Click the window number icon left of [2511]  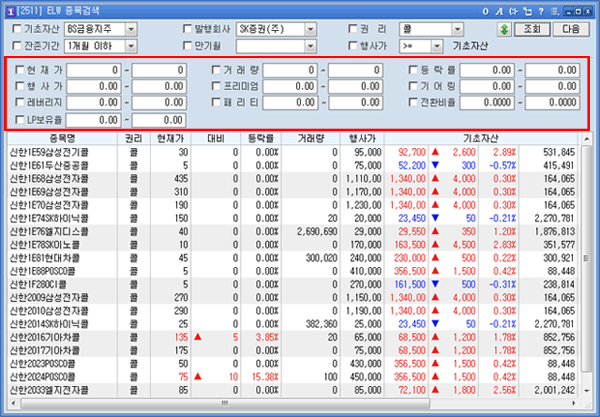tap(9, 9)
